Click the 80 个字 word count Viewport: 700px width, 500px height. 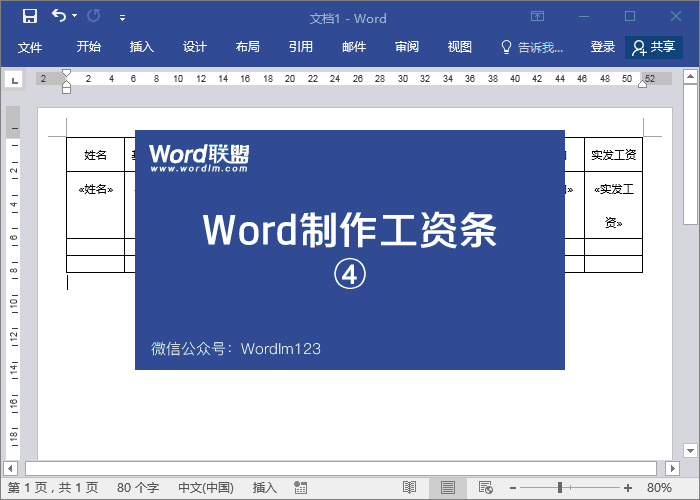click(138, 488)
